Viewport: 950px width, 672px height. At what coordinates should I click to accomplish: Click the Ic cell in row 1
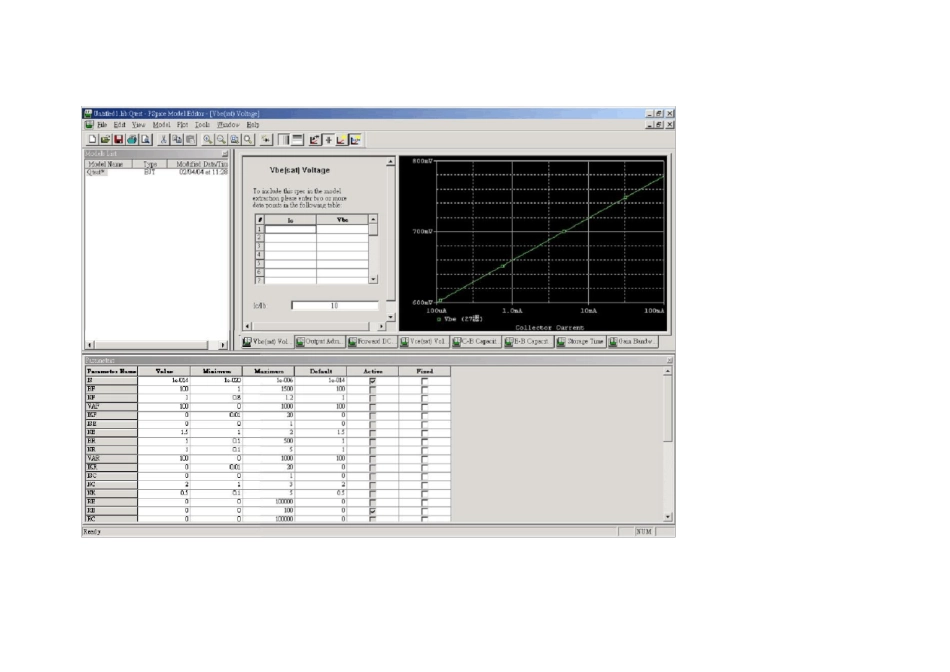290,229
